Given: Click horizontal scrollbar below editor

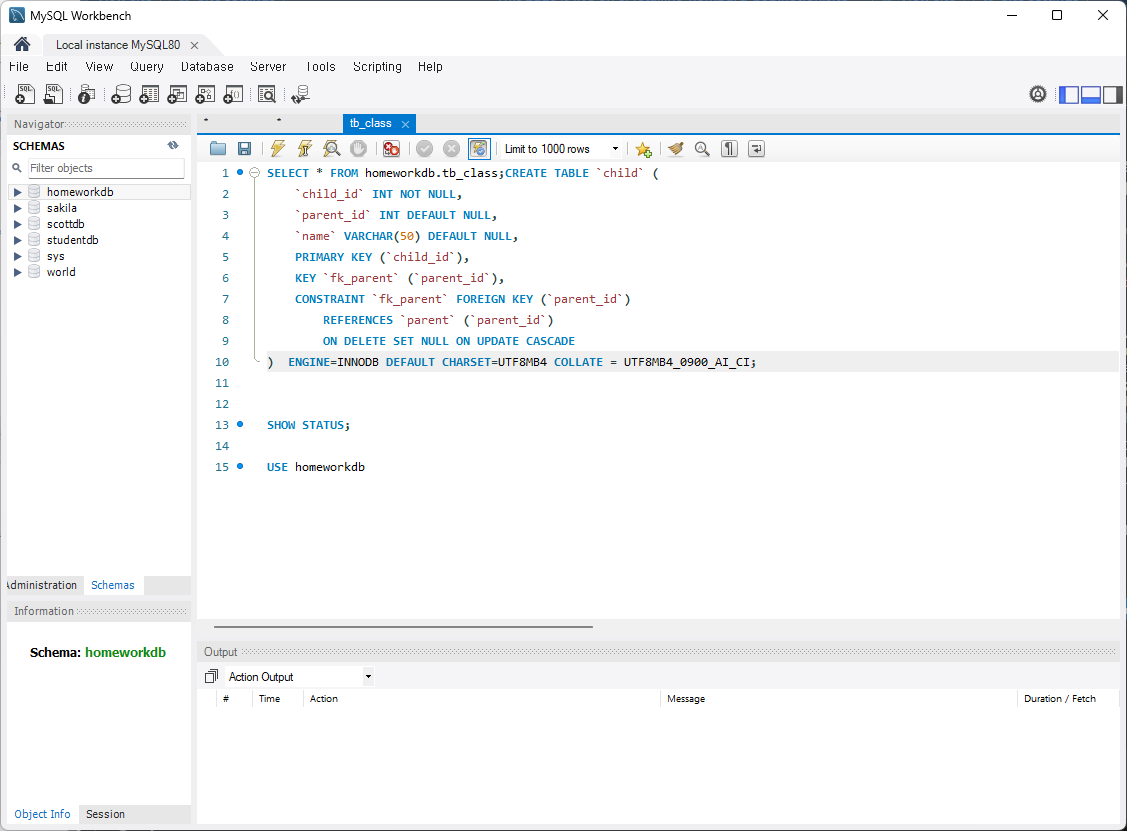Looking at the screenshot, I should point(403,627).
